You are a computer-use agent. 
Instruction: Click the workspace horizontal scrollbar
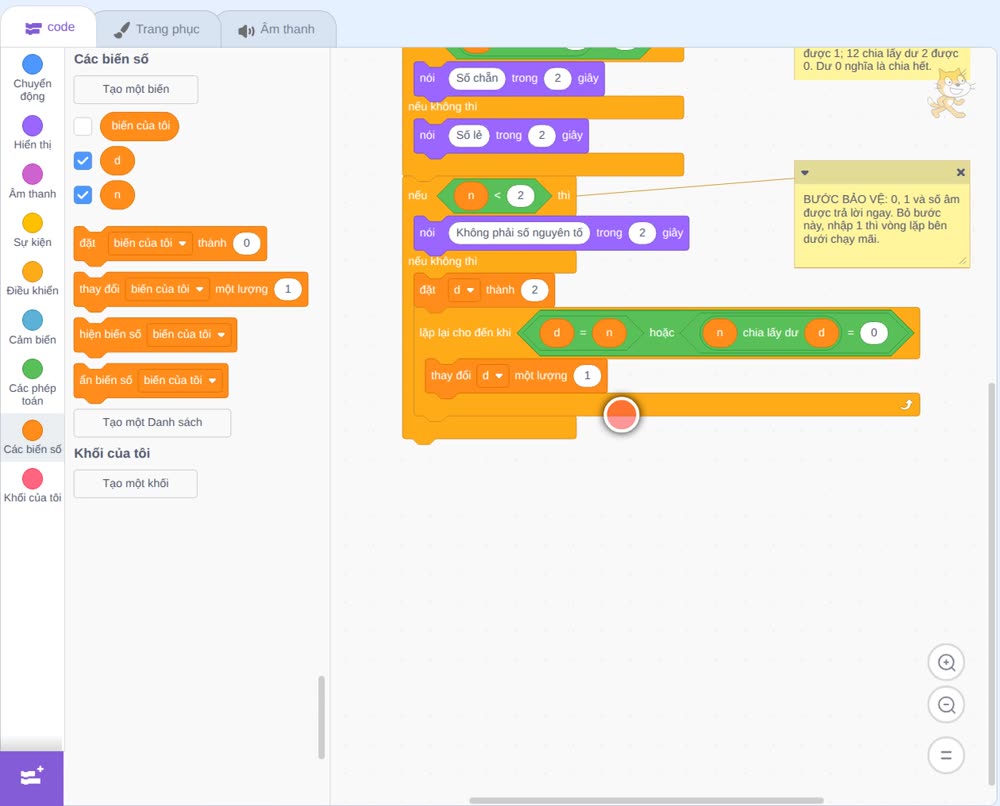click(646, 800)
